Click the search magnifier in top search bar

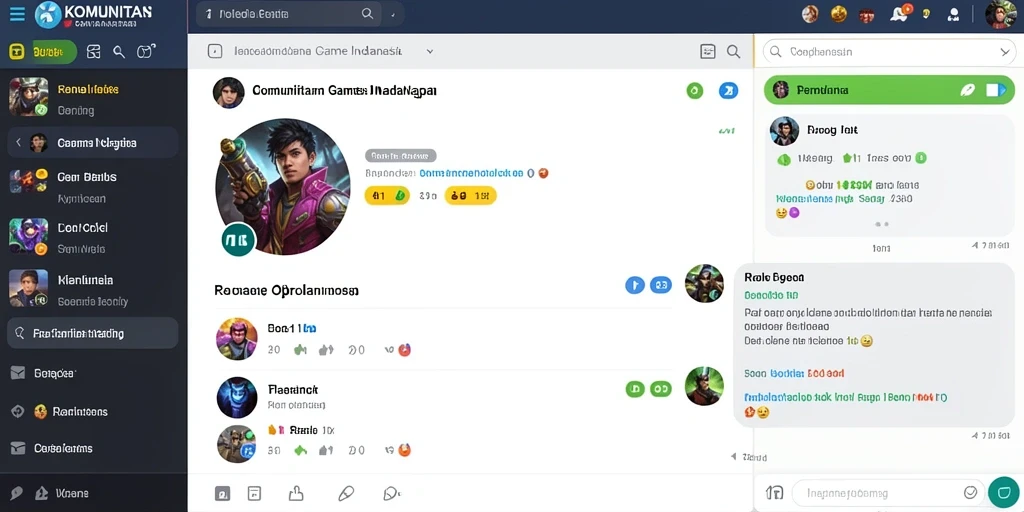point(368,13)
